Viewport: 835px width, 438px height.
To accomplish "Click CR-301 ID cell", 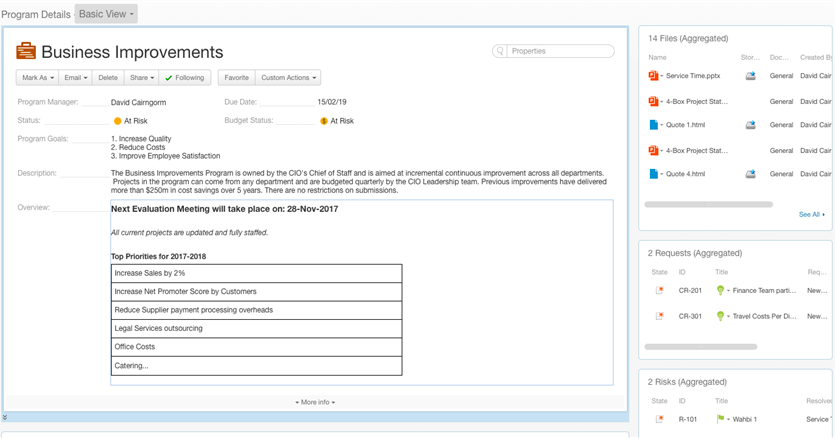I will click(x=690, y=316).
